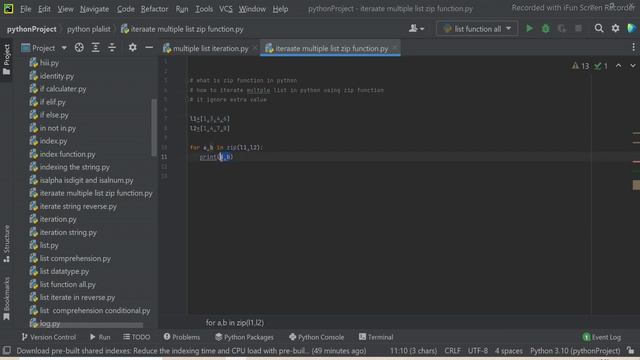Open the run configuration dropdown

[x=477, y=29]
